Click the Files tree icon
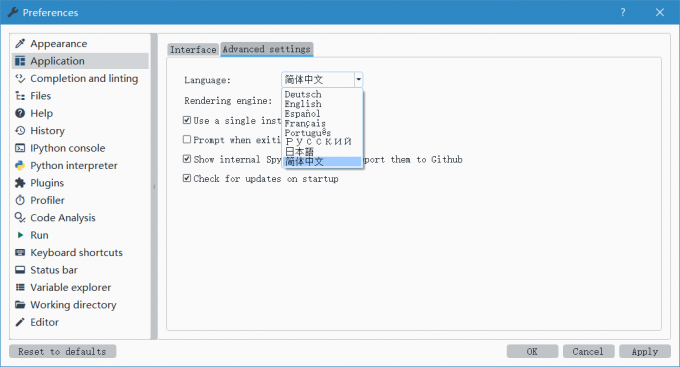680x367 pixels. (20, 96)
